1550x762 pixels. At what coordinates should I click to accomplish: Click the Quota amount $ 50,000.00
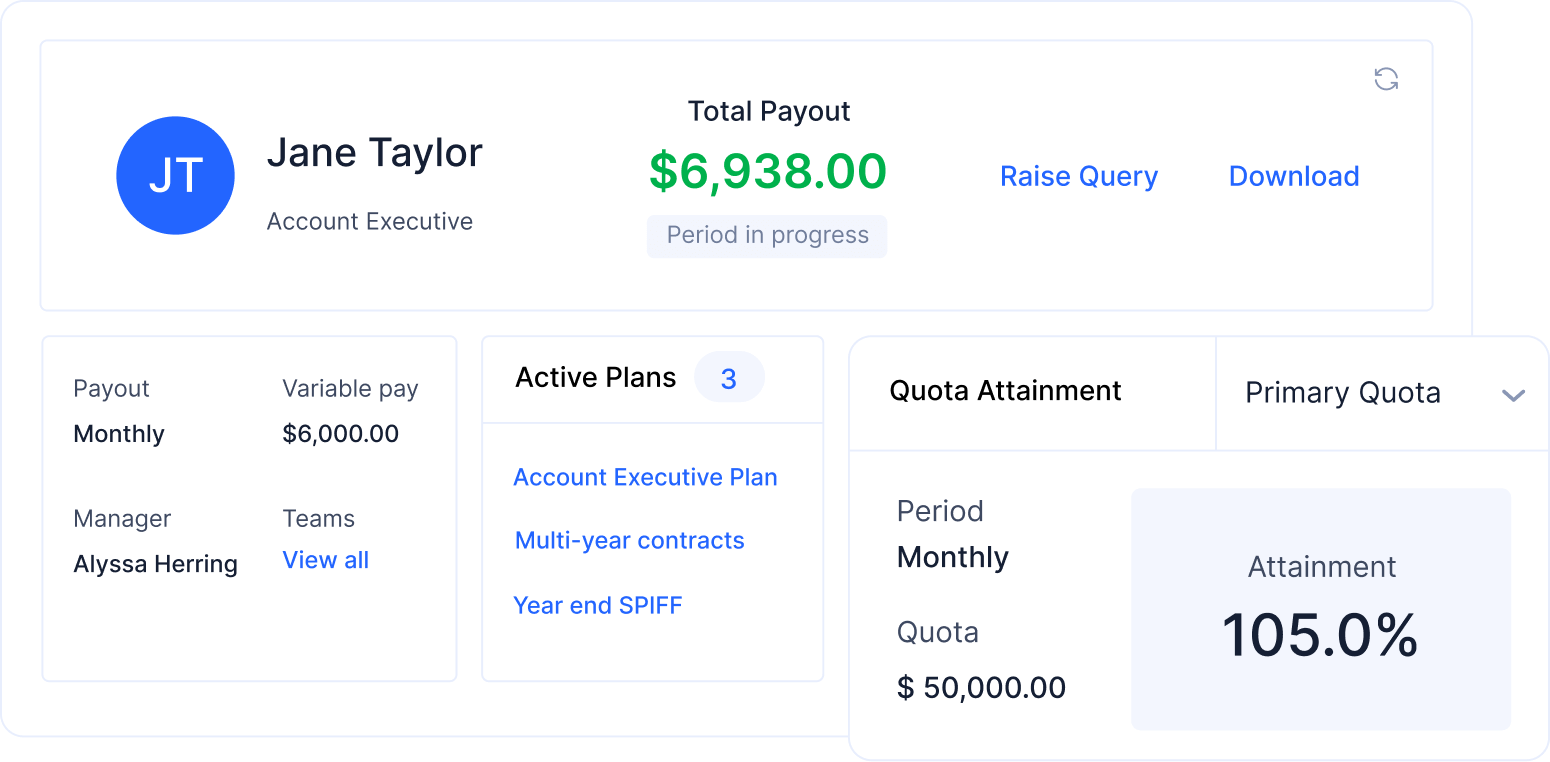(x=982, y=688)
